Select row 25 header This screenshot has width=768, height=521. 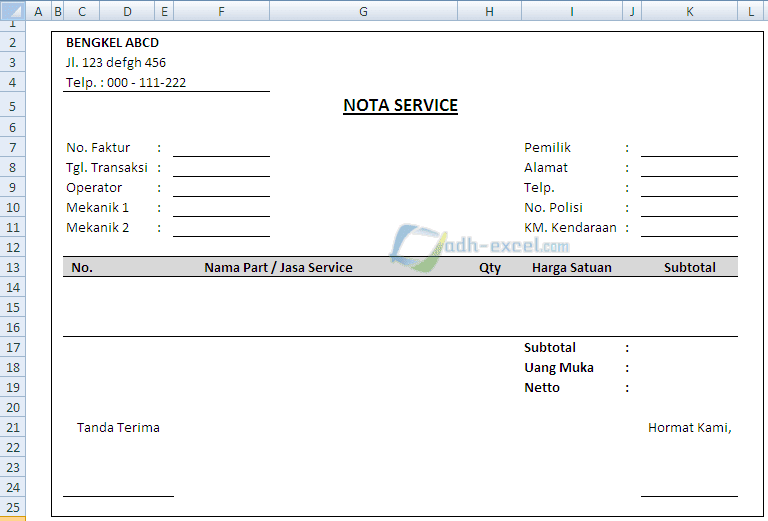pyautogui.click(x=13, y=507)
